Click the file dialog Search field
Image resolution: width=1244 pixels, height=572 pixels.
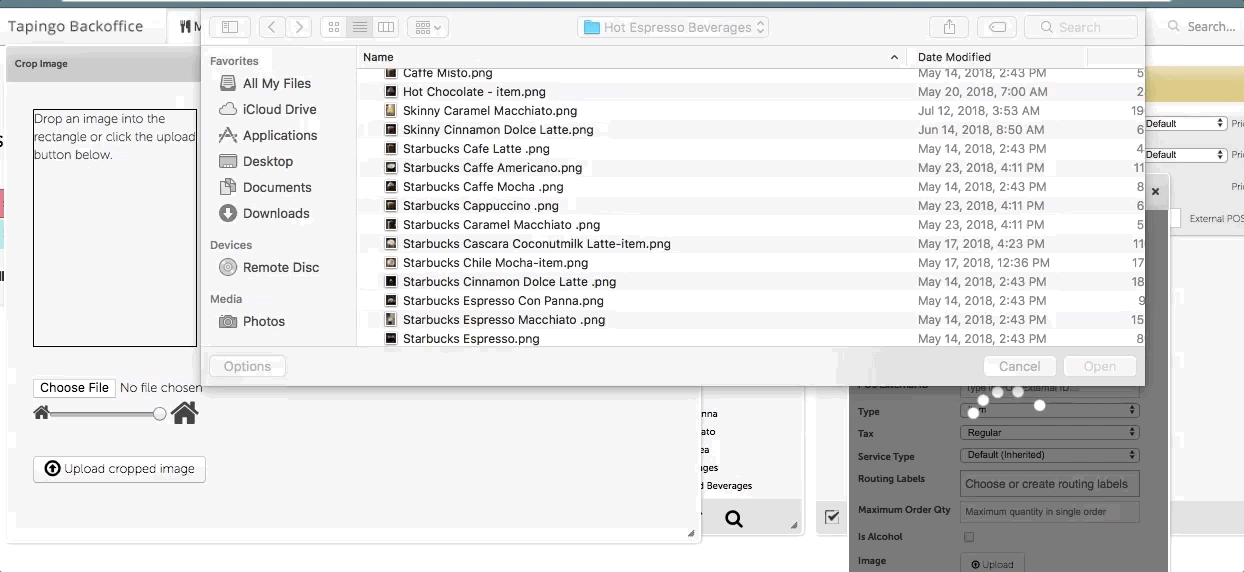(1082, 27)
